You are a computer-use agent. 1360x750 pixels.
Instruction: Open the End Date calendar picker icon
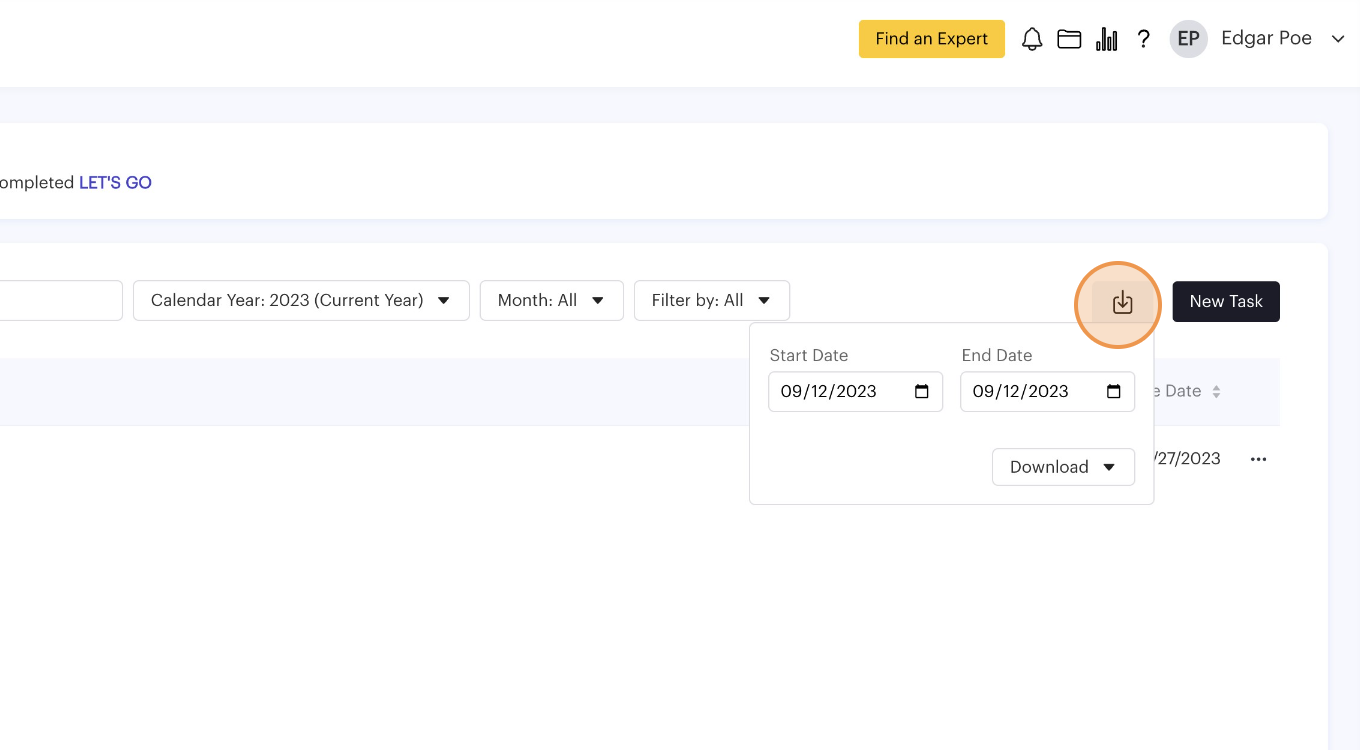click(x=1114, y=392)
